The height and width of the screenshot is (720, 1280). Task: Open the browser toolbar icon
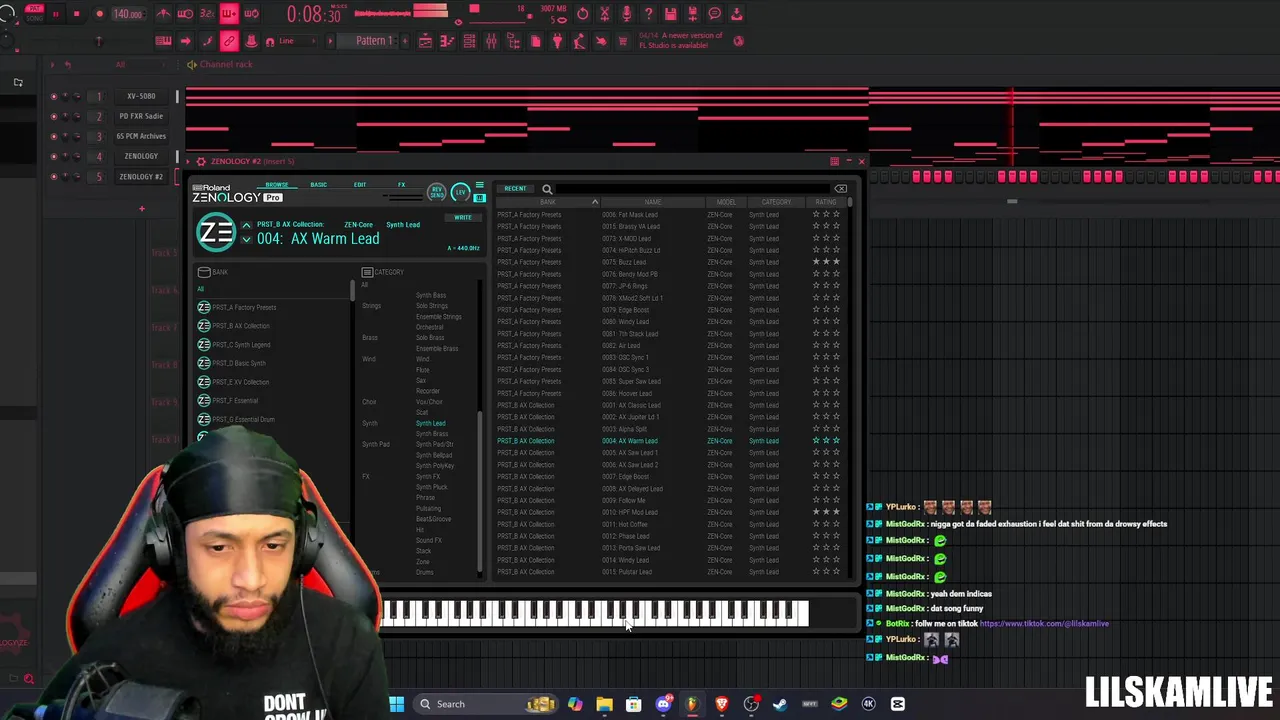tap(513, 41)
